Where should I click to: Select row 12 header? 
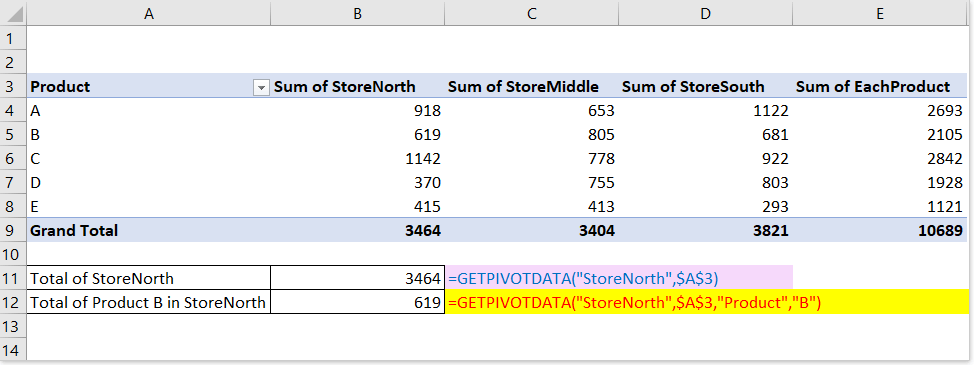pos(13,302)
